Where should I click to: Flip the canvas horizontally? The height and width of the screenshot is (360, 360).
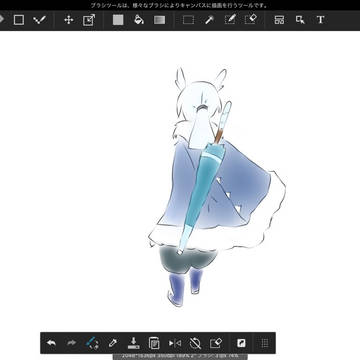(175, 343)
